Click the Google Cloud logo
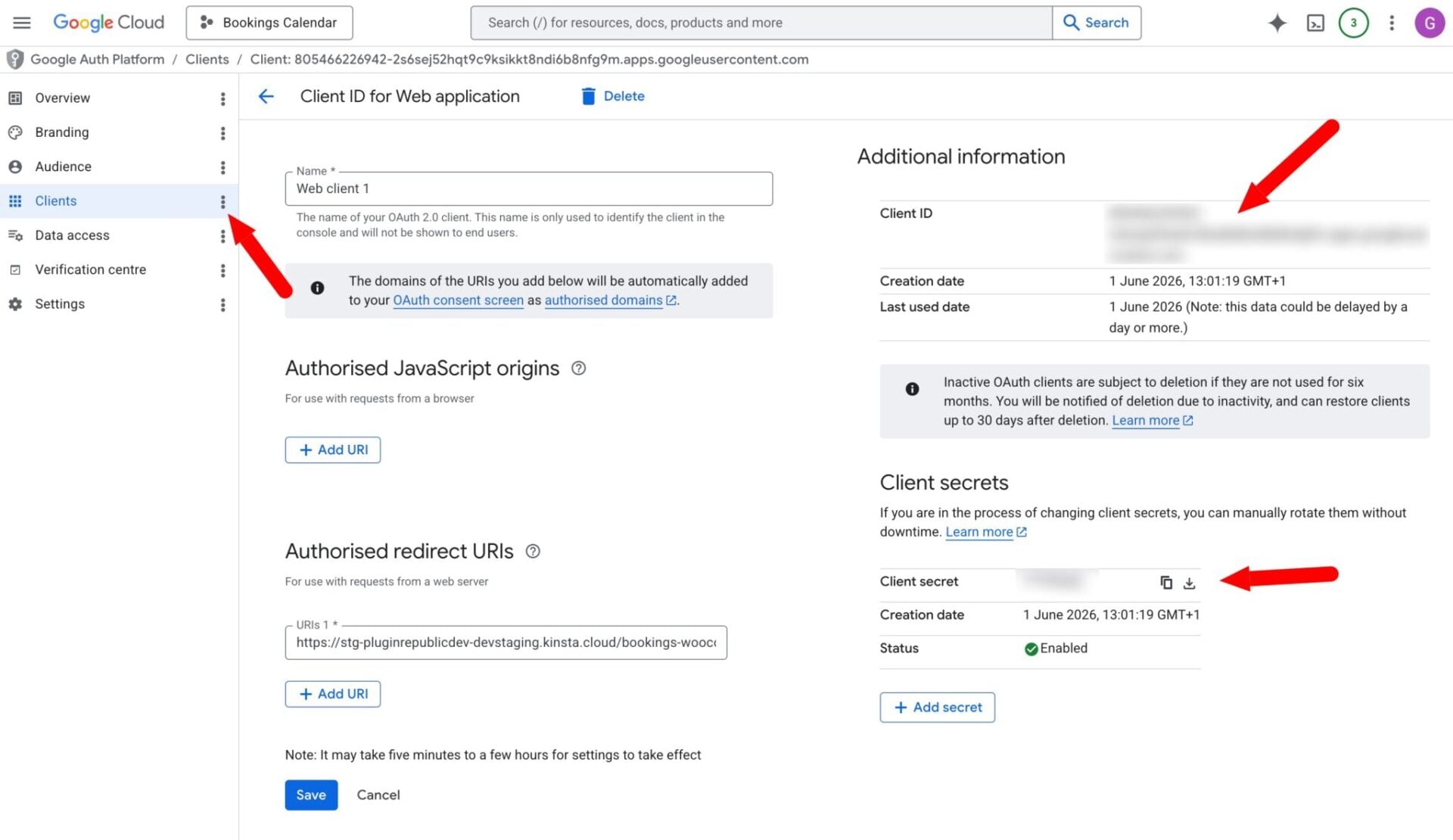 pos(108,23)
